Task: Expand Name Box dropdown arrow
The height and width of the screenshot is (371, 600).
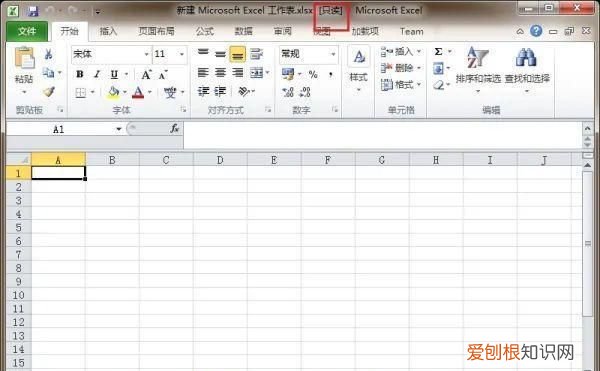Action: coord(119,129)
